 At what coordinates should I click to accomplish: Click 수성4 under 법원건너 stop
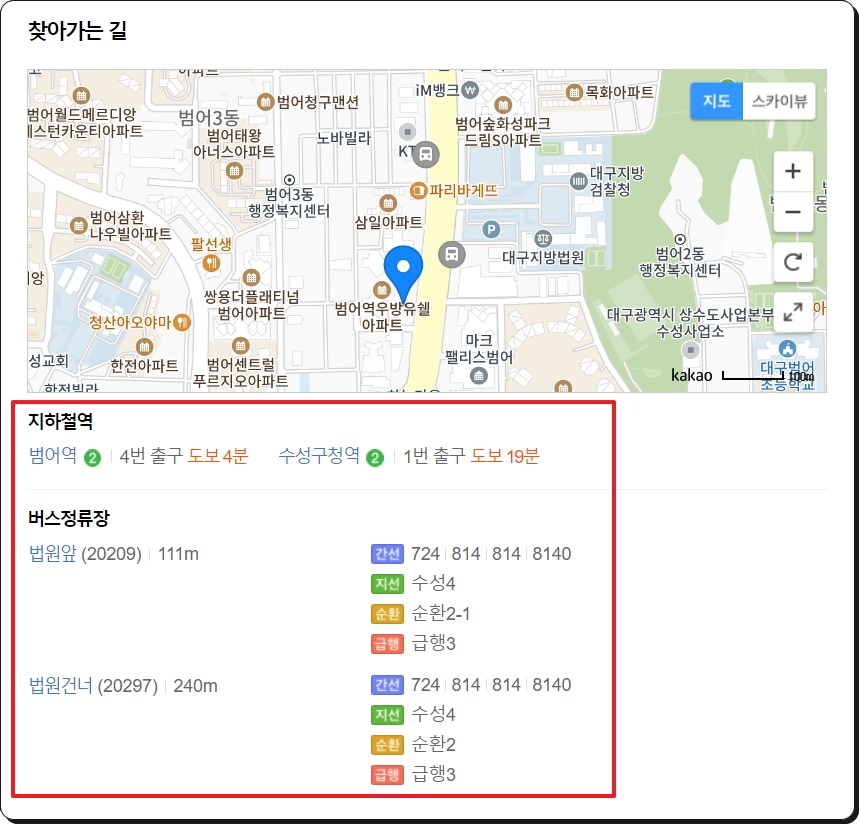433,714
